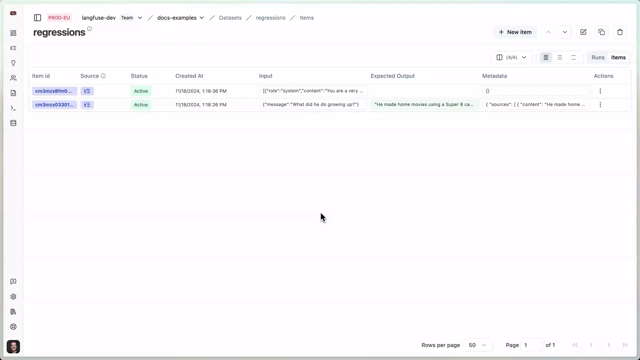Open the Datasets breadcrumb link
The width and height of the screenshot is (640, 360).
tap(230, 18)
